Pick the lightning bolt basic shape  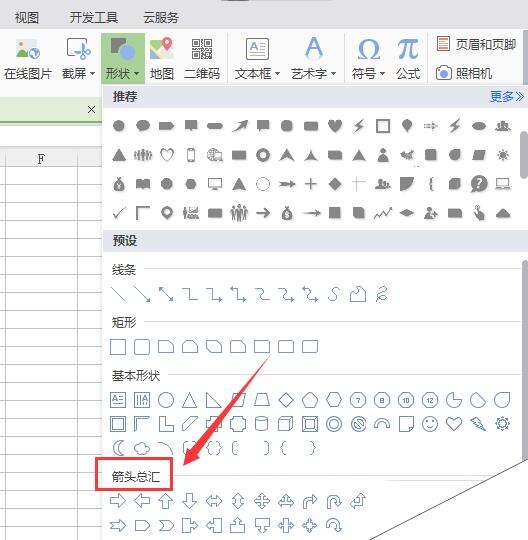tap(478, 424)
